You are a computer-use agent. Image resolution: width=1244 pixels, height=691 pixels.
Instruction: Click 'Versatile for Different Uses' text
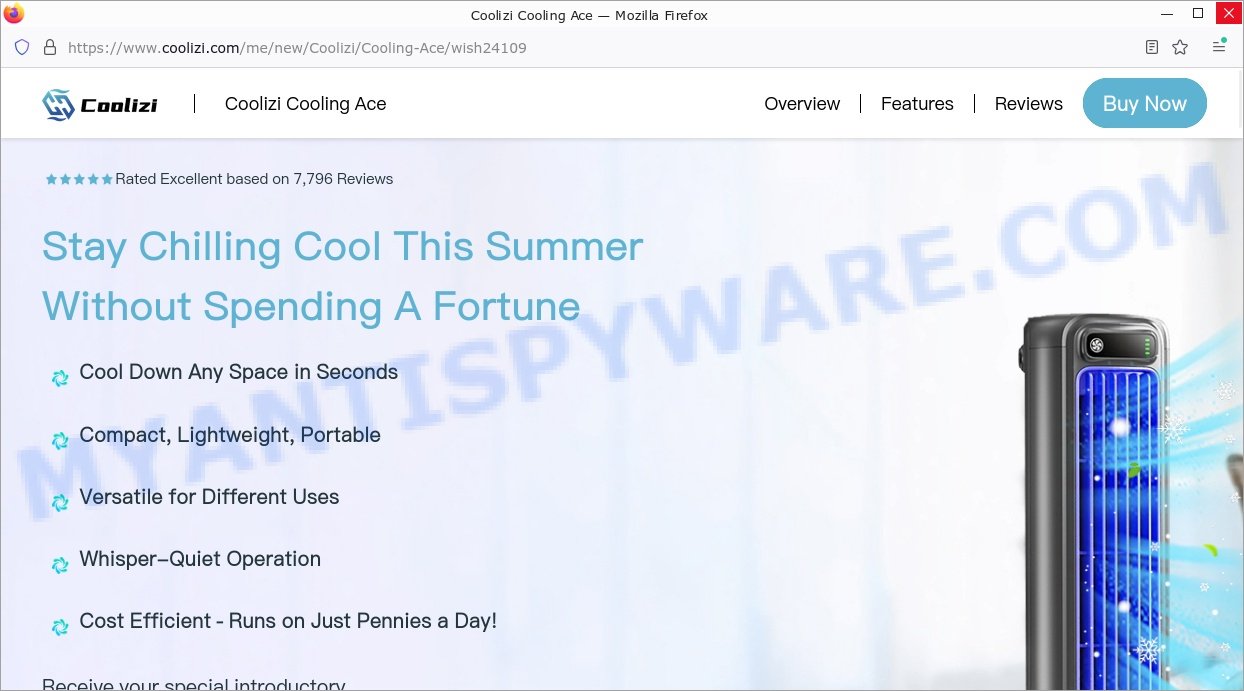[210, 497]
